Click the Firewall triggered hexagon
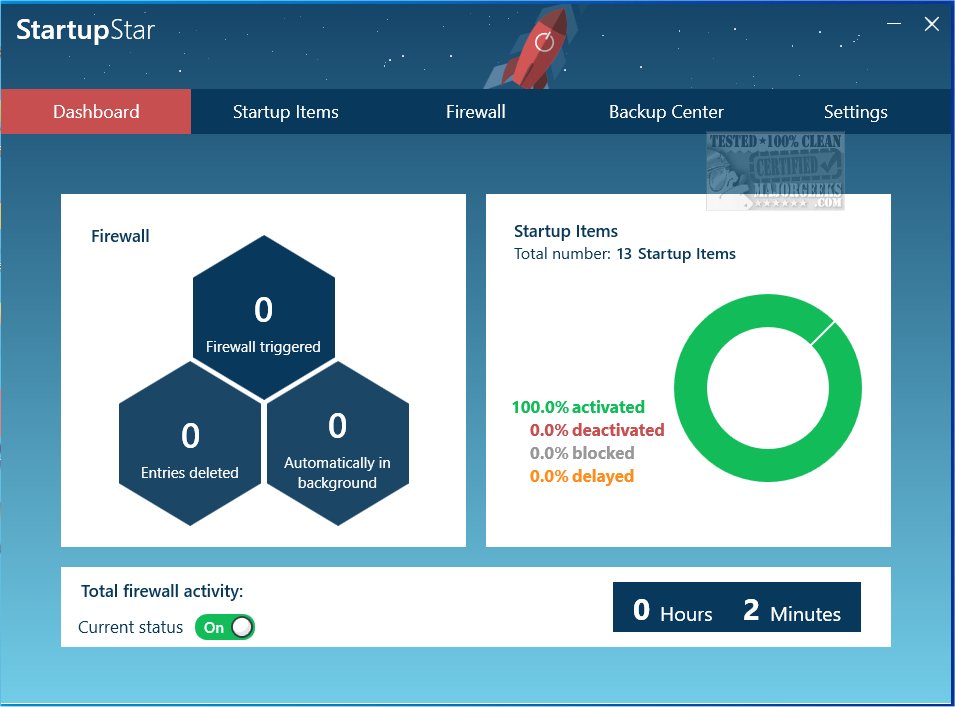Image resolution: width=955 pixels, height=707 pixels. coord(264,317)
